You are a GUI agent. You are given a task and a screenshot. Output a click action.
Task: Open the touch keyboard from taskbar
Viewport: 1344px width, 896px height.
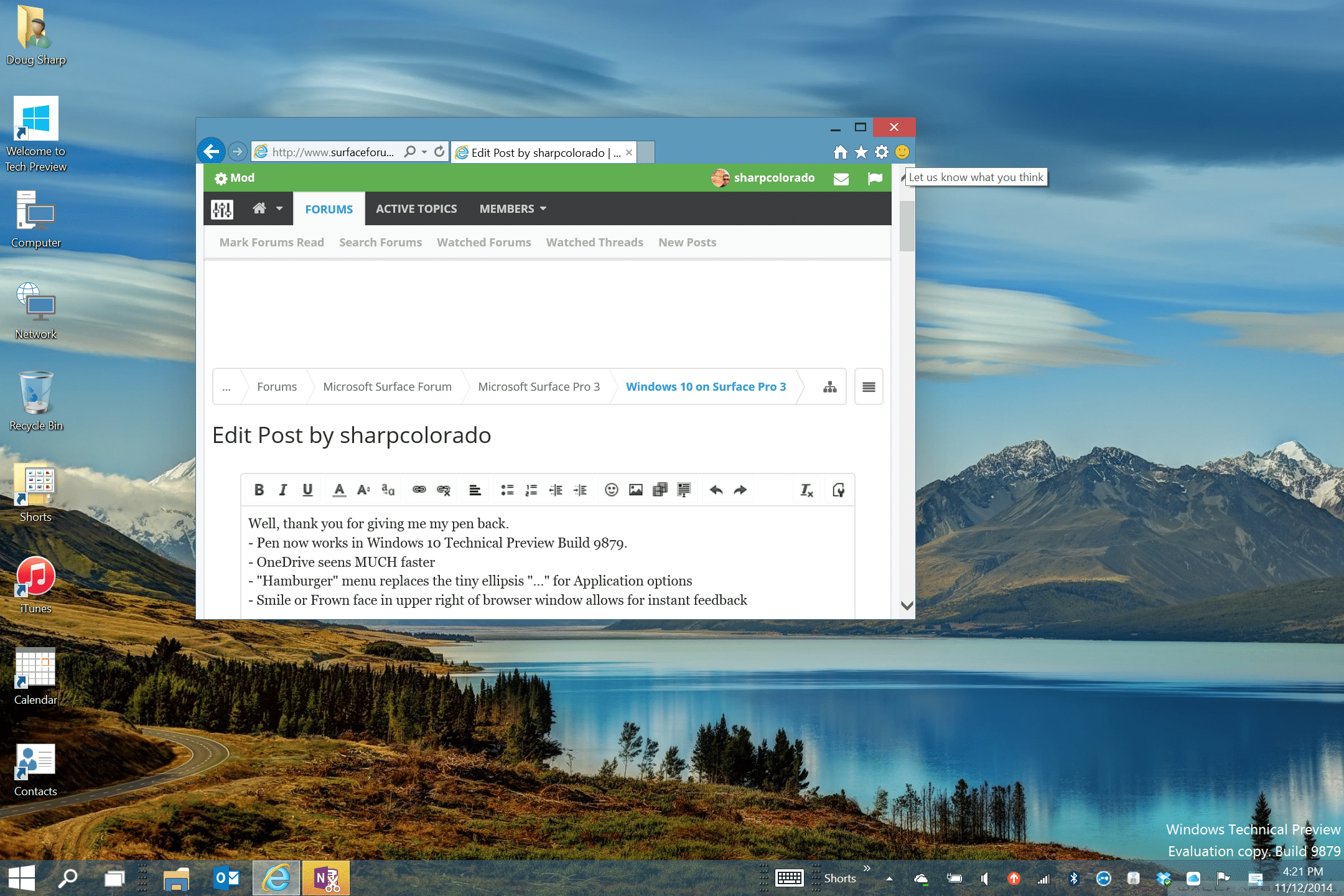pyautogui.click(x=790, y=879)
